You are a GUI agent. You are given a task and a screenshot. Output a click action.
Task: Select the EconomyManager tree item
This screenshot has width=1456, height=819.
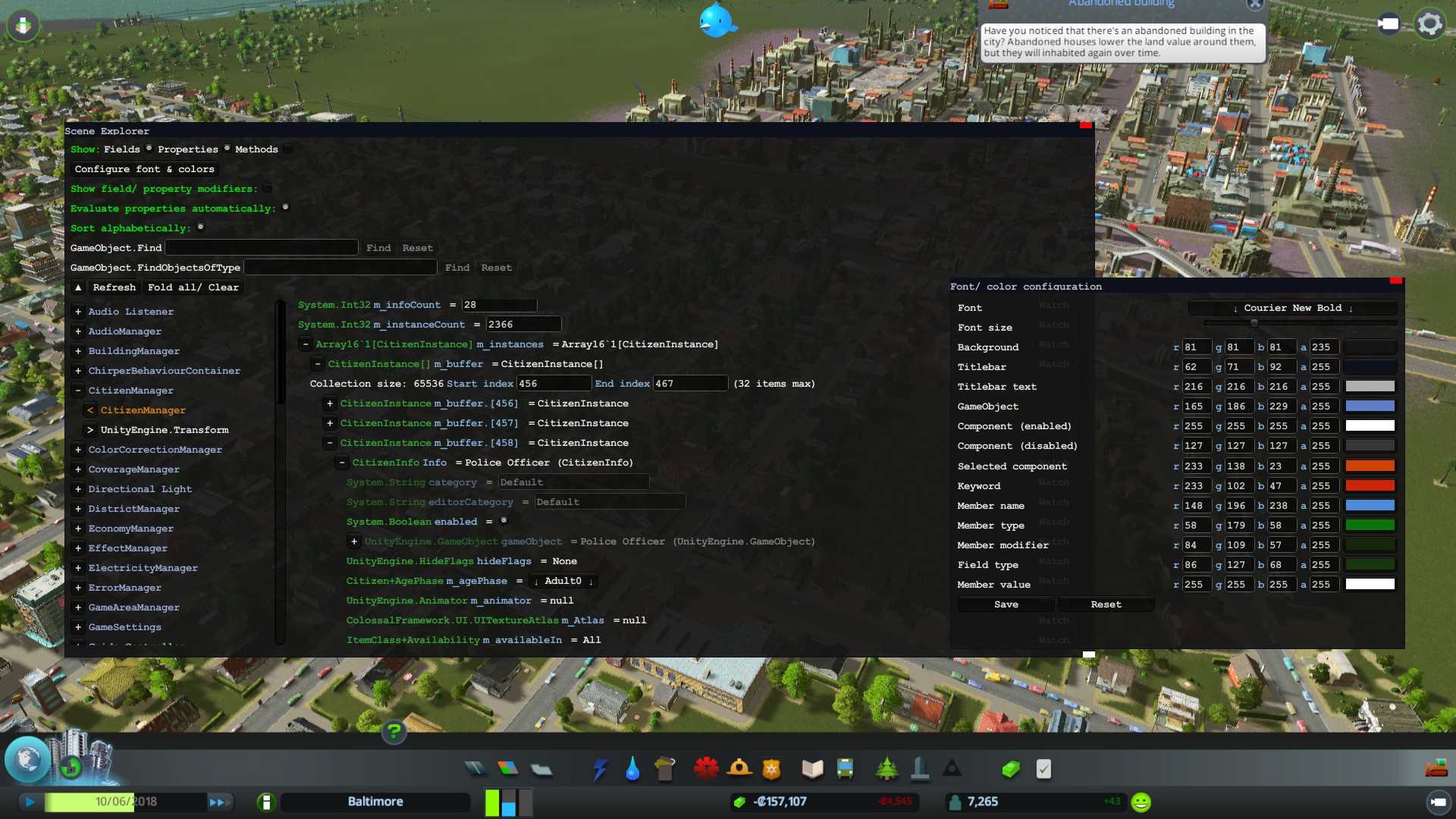point(130,529)
